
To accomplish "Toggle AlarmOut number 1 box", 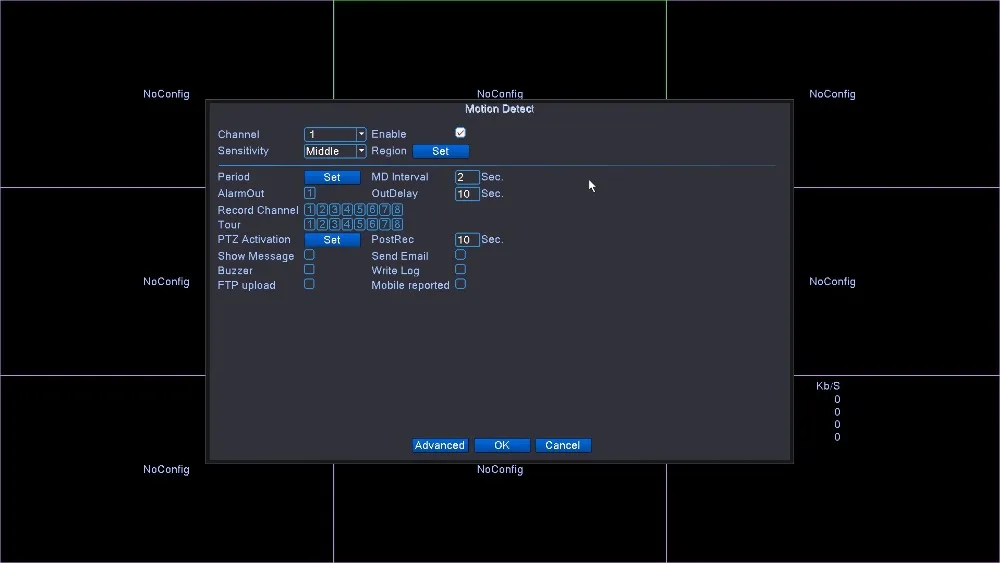I will coord(309,193).
